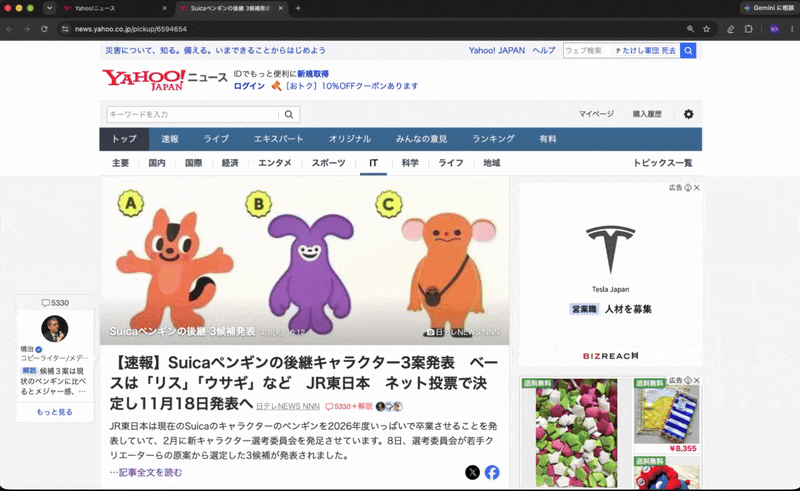Viewport: 800px width, 491px height.
Task: Expand the tab search dropdown arrow
Action: pos(49,8)
